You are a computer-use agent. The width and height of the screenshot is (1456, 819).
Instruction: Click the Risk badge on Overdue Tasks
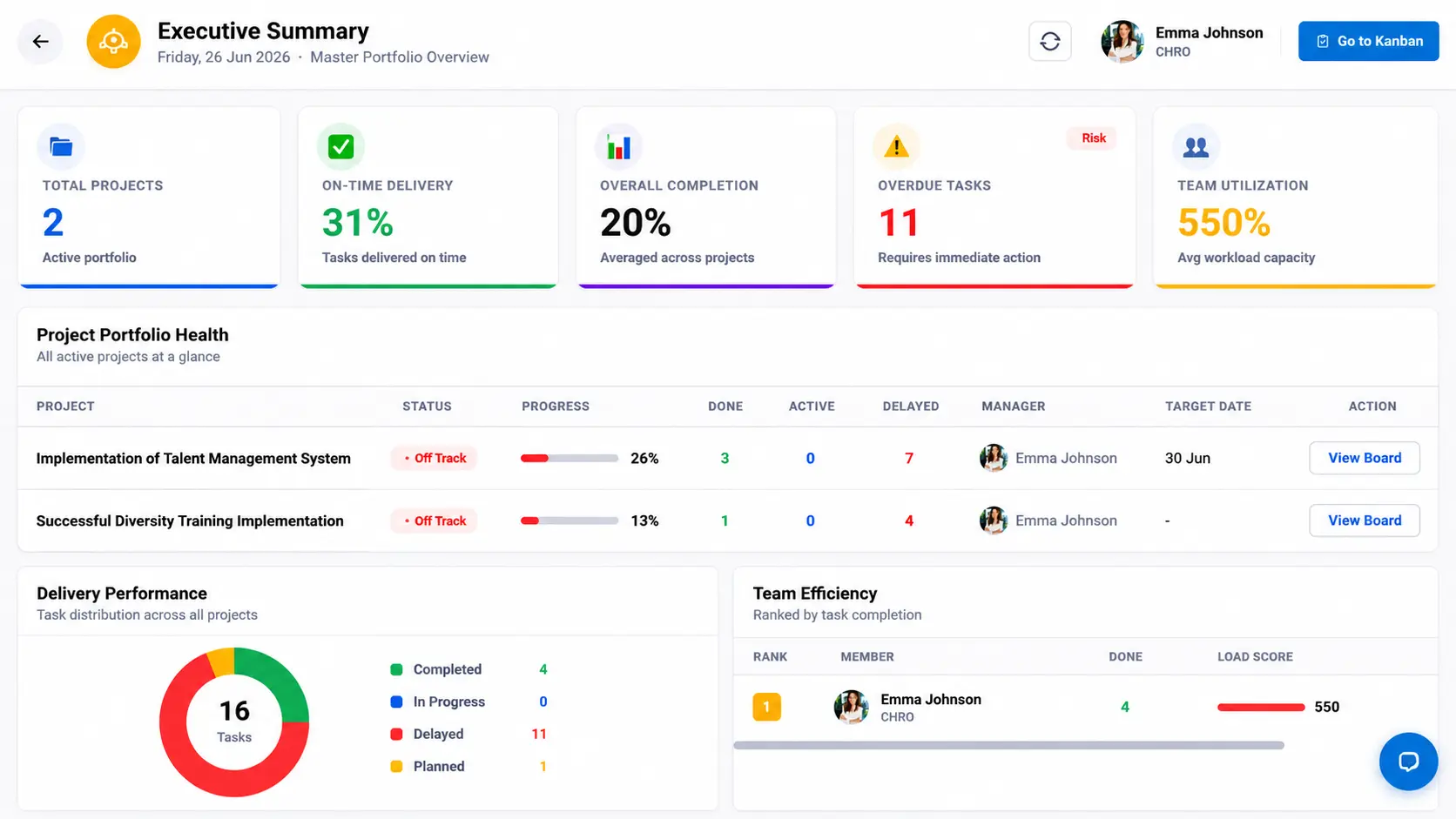tap(1094, 138)
